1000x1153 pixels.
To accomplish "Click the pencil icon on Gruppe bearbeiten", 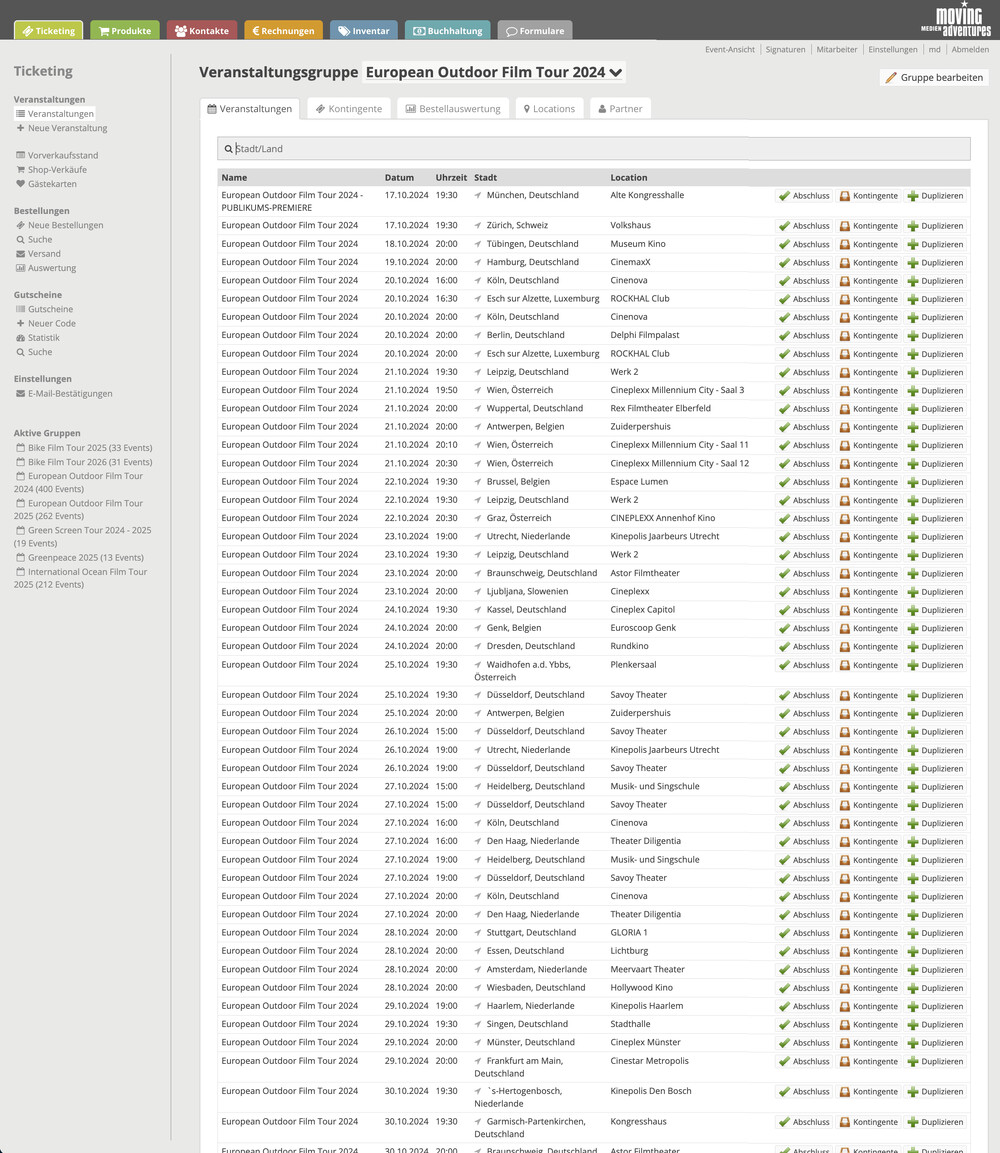I will click(891, 78).
